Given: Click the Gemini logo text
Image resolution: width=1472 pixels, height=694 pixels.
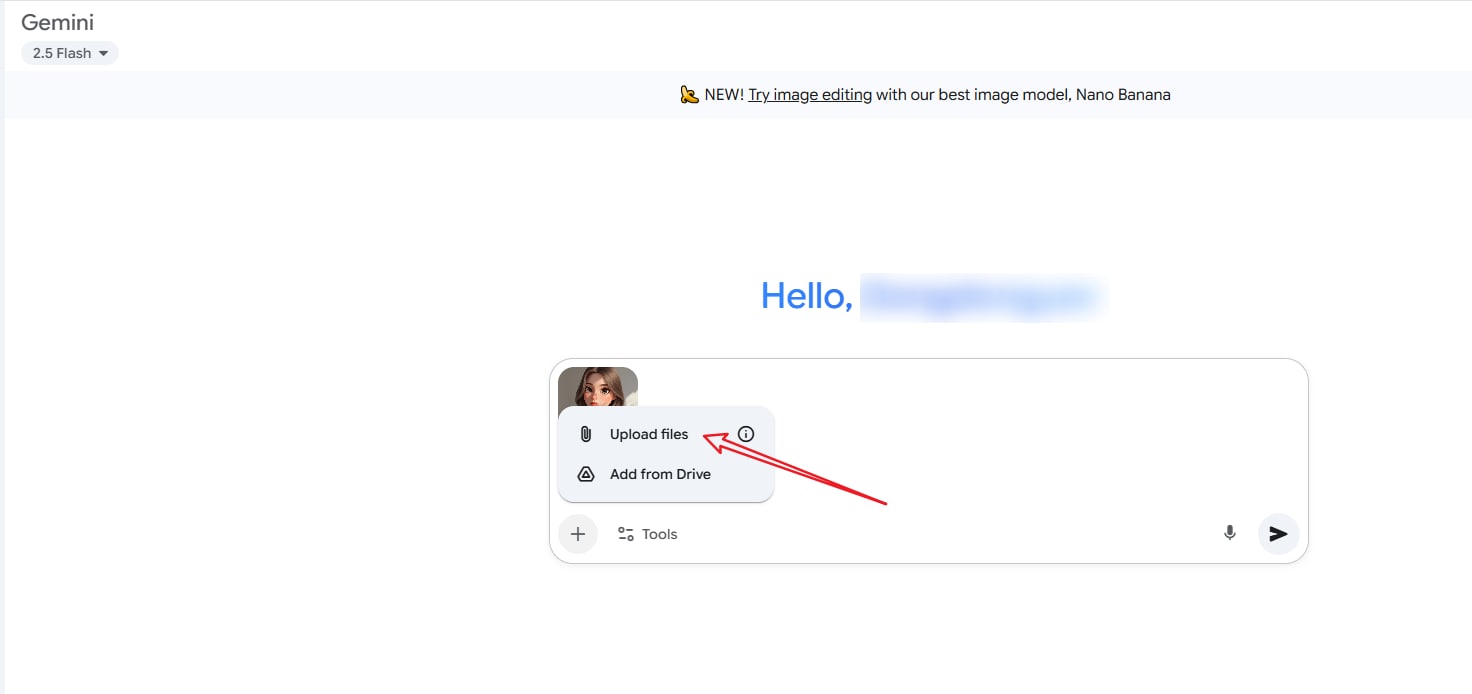Looking at the screenshot, I should [58, 22].
